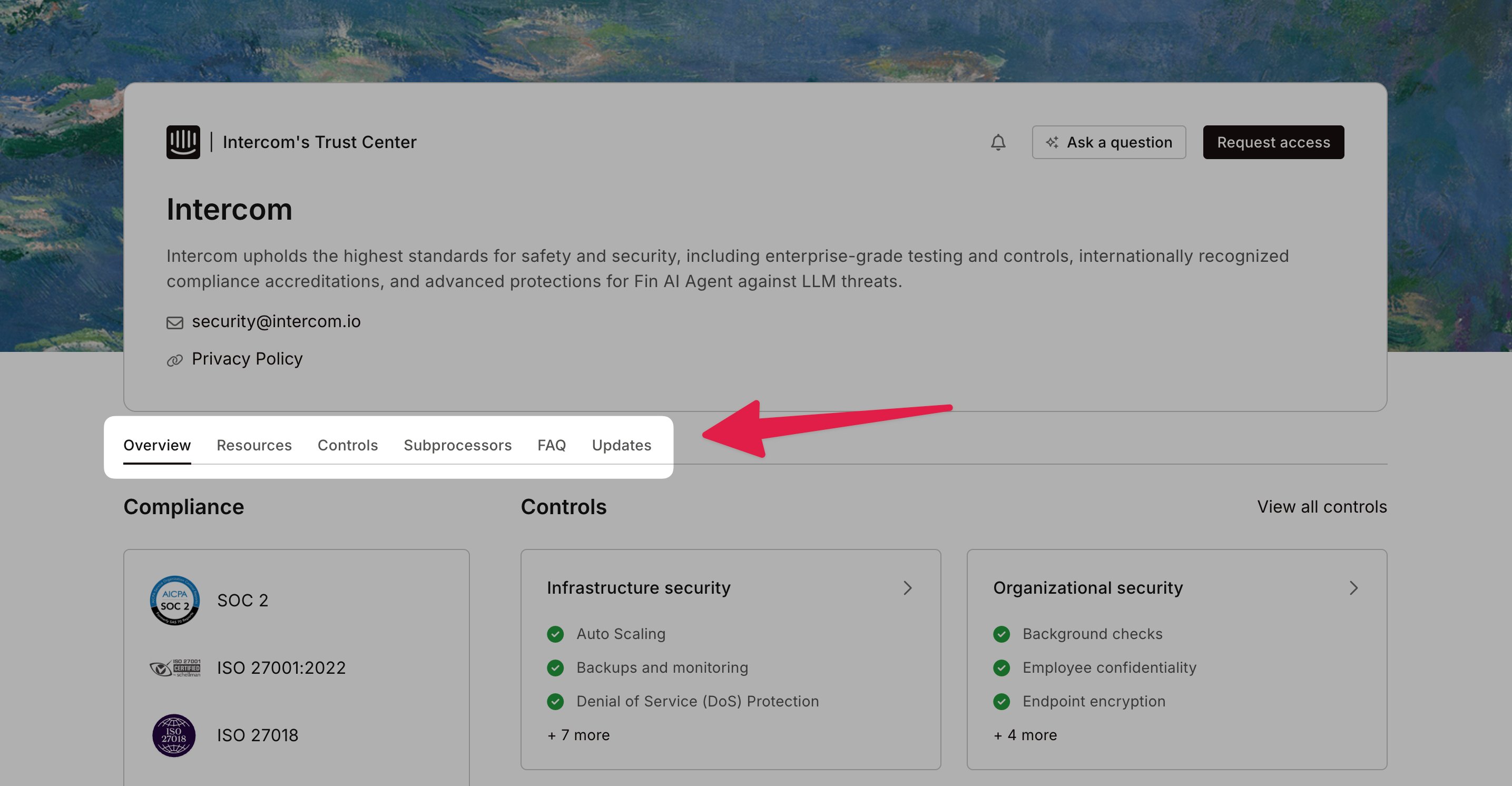This screenshot has height=786, width=1512.
Task: Open the security@intercom.io email link
Action: click(277, 321)
